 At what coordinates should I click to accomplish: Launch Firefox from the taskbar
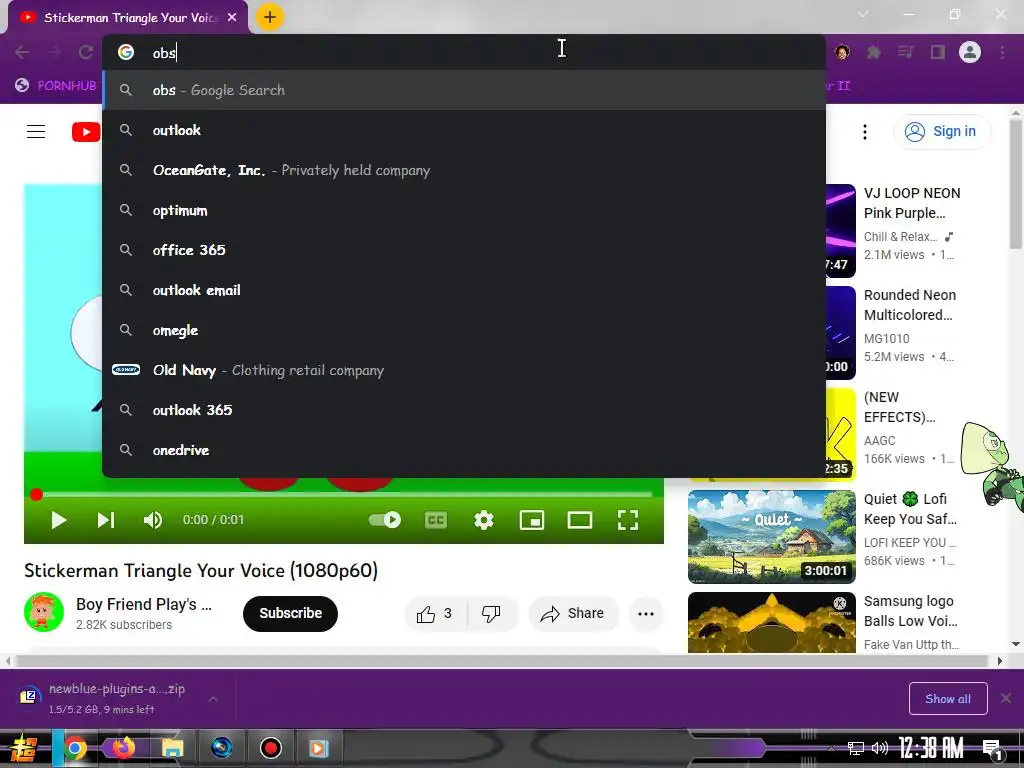point(123,747)
